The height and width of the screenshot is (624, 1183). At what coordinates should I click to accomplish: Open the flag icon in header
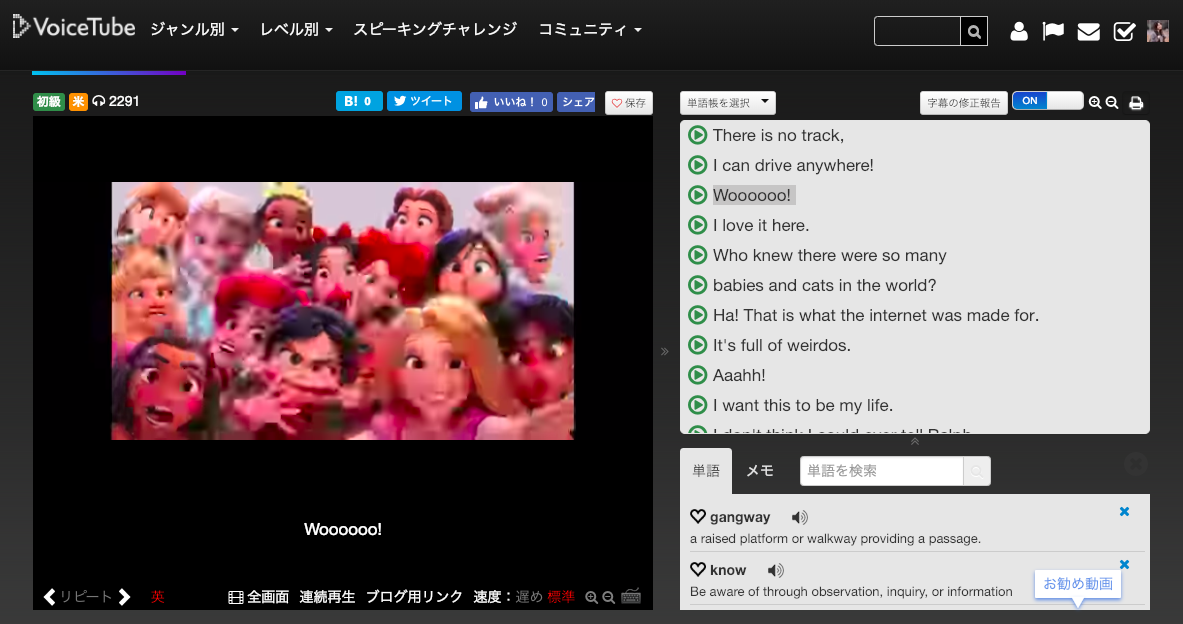pos(1053,32)
